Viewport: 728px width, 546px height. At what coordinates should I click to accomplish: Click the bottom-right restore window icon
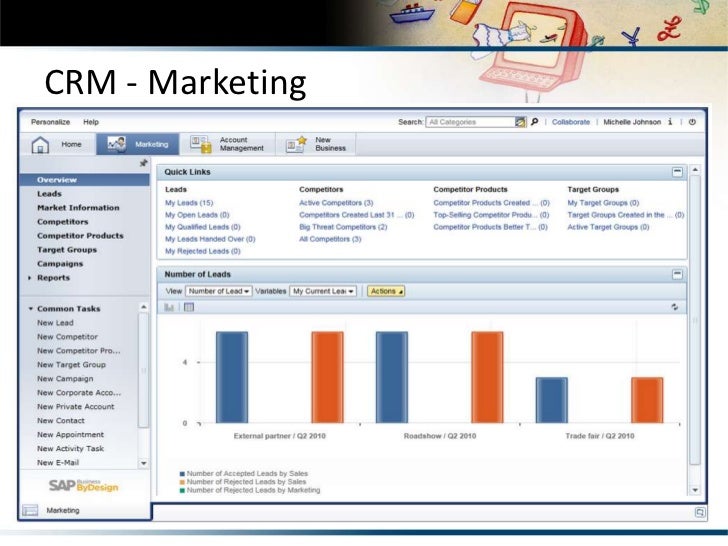tap(700, 512)
